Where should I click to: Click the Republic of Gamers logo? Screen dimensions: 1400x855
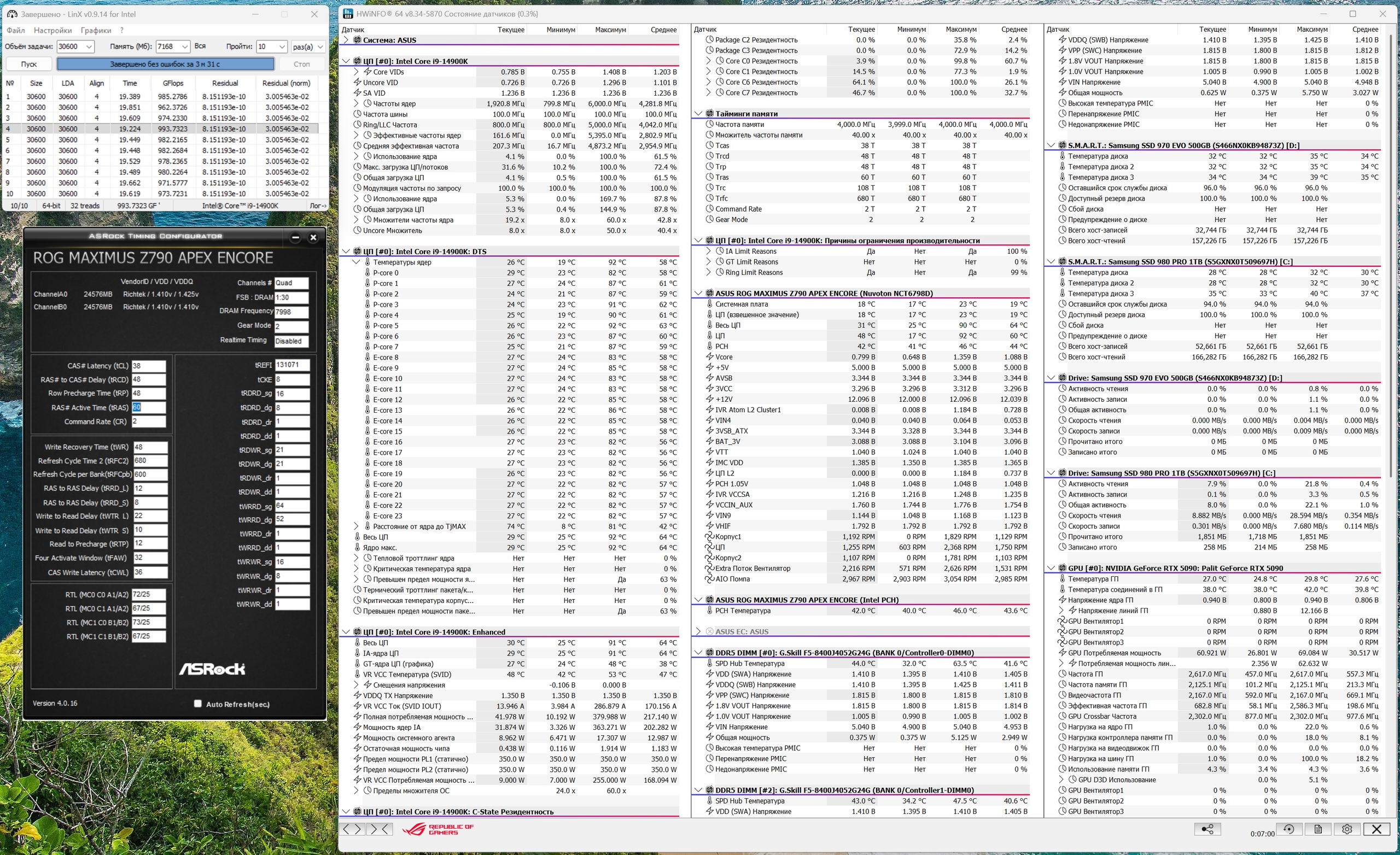coord(438,829)
